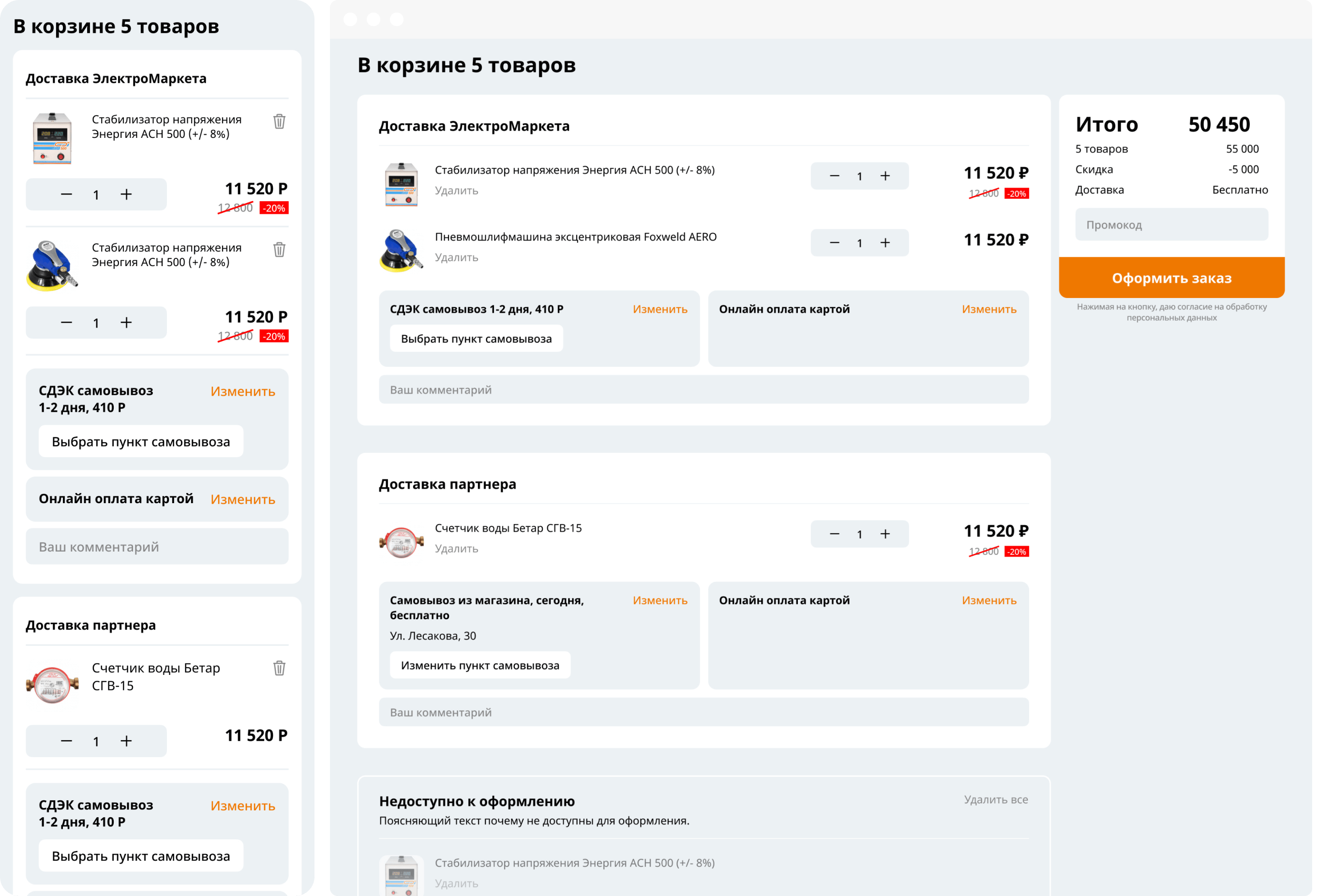
Task: Click trash icon beside Счетчик воды Бетар mobile
Action: point(279,668)
